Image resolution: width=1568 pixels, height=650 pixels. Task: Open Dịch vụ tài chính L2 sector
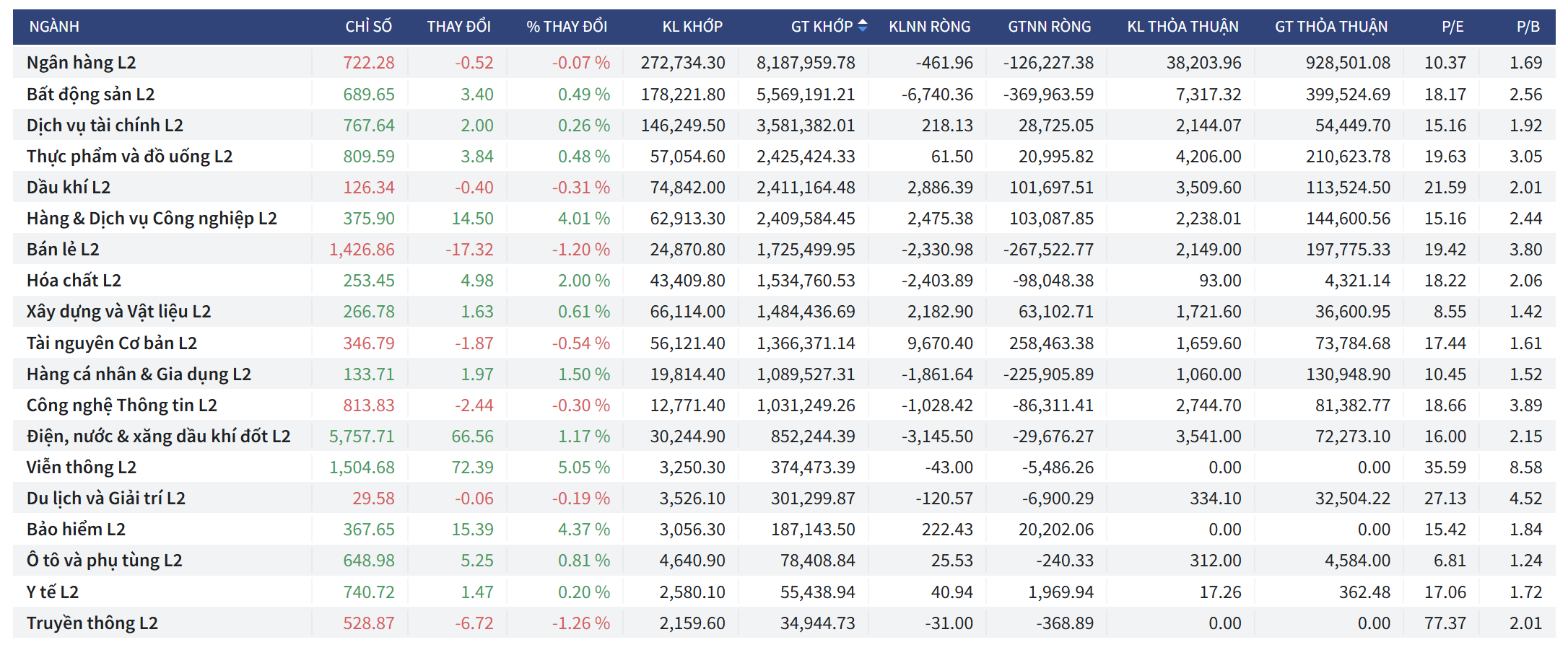(x=105, y=126)
